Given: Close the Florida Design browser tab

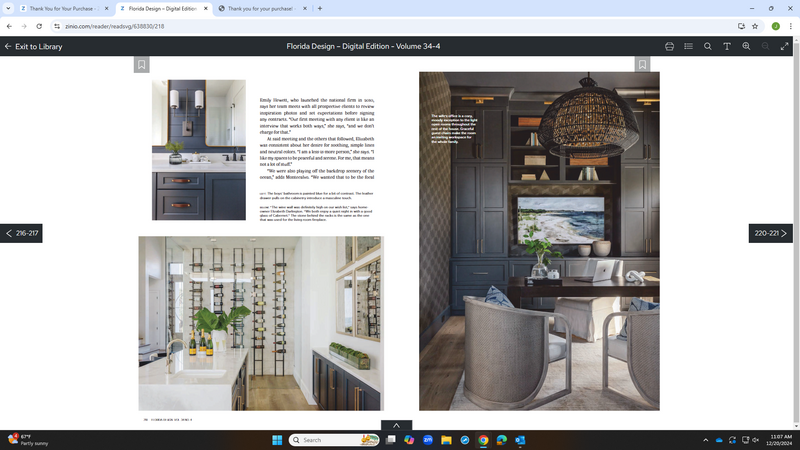Looking at the screenshot, I should (x=206, y=9).
